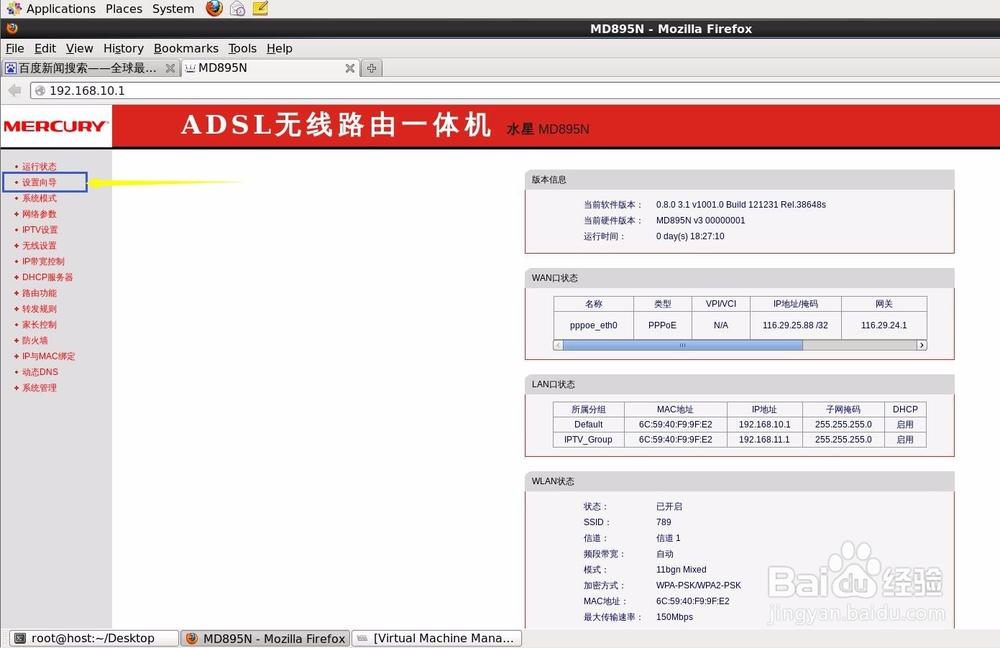Click LAN IP address 192.168.10.1
This screenshot has width=1000, height=648.
(764, 425)
